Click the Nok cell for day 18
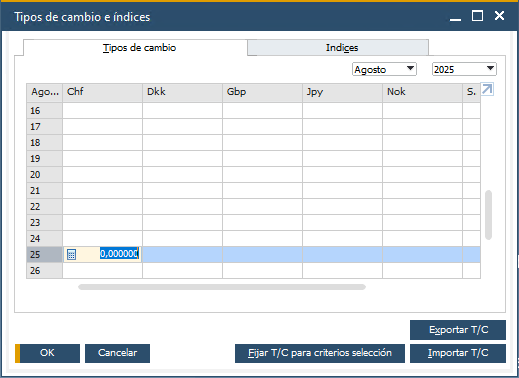The width and height of the screenshot is (519, 378). (422, 143)
